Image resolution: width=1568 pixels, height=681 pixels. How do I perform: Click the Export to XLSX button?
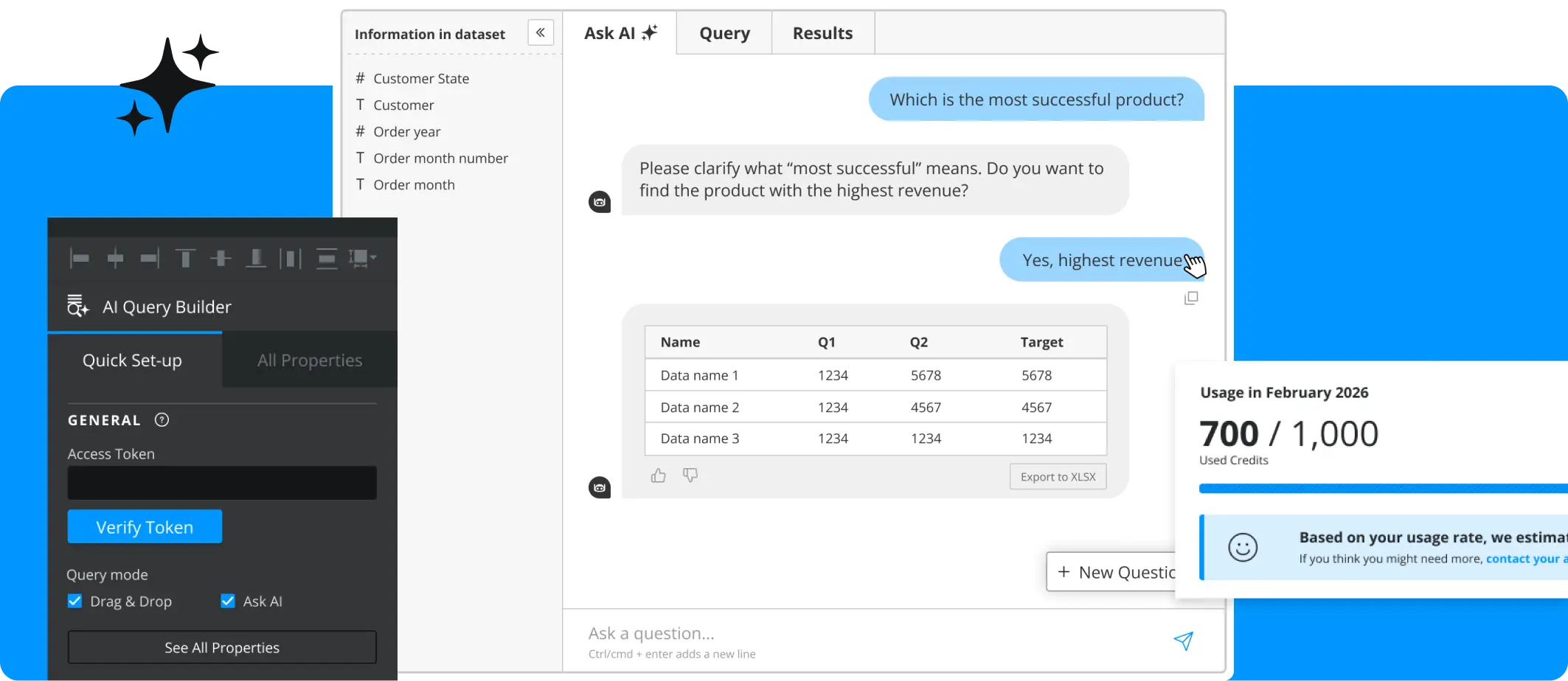coord(1058,477)
